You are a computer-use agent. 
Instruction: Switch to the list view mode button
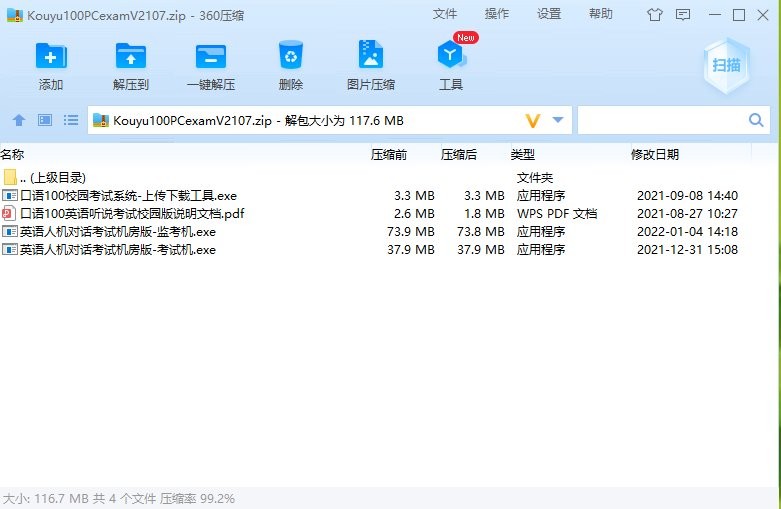(x=71, y=120)
